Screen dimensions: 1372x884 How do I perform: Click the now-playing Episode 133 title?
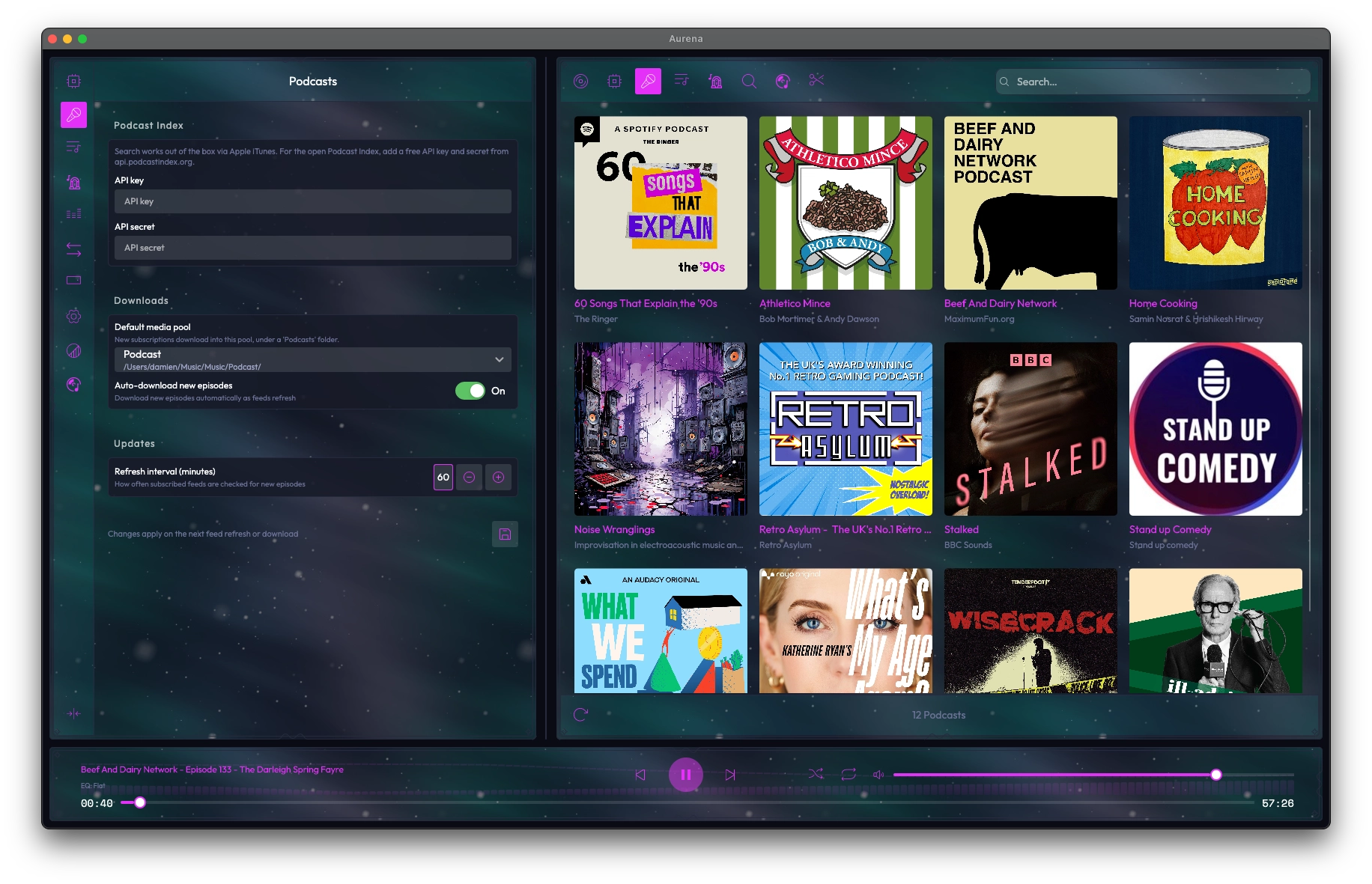pyautogui.click(x=212, y=769)
